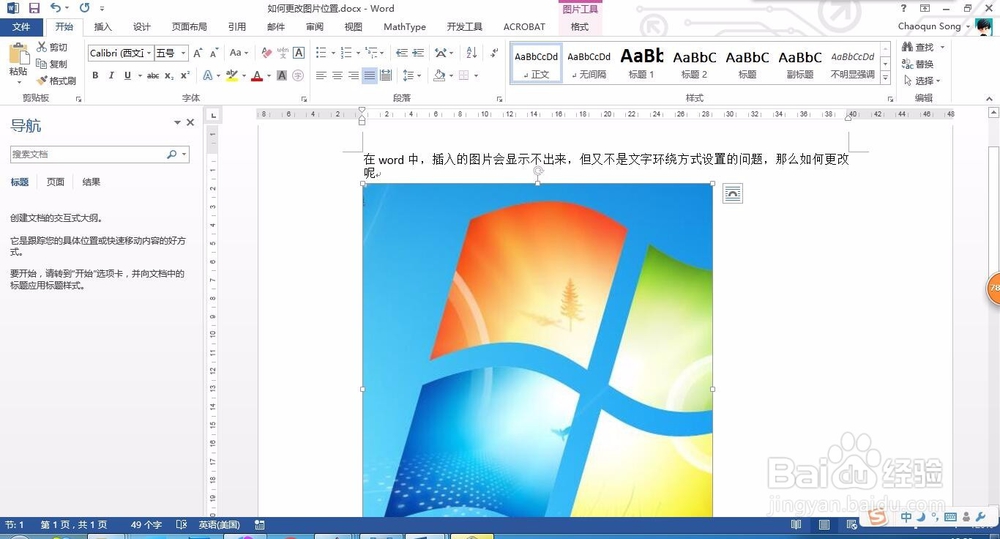The width and height of the screenshot is (1000, 539).
Task: Toggle bold formatting
Action: pyautogui.click(x=95, y=75)
